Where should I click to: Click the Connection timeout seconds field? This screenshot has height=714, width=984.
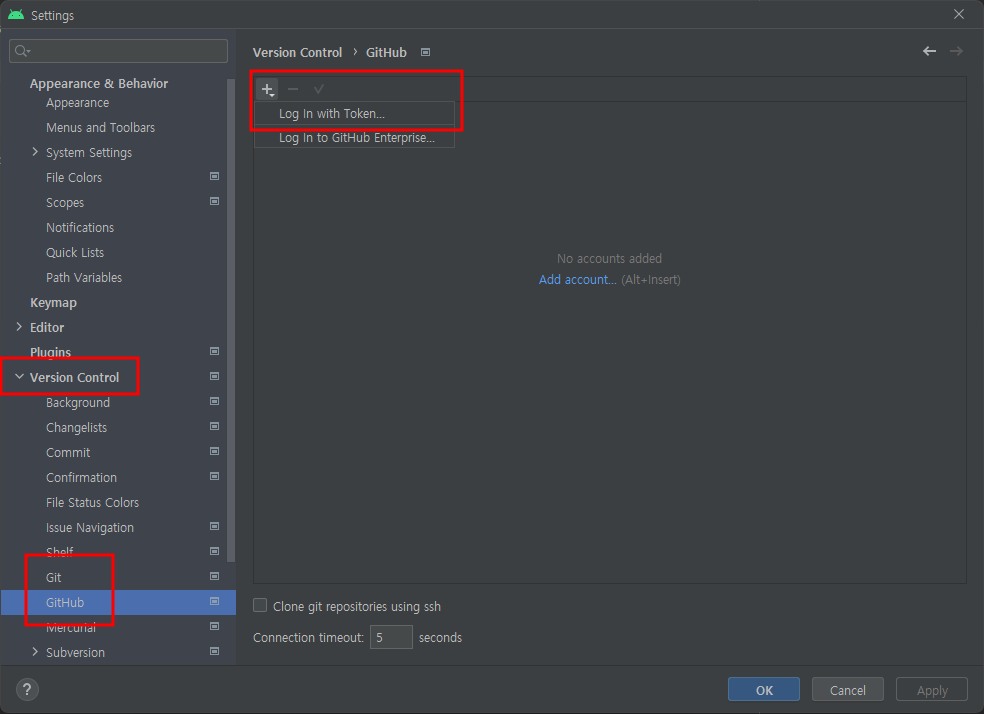tap(391, 637)
